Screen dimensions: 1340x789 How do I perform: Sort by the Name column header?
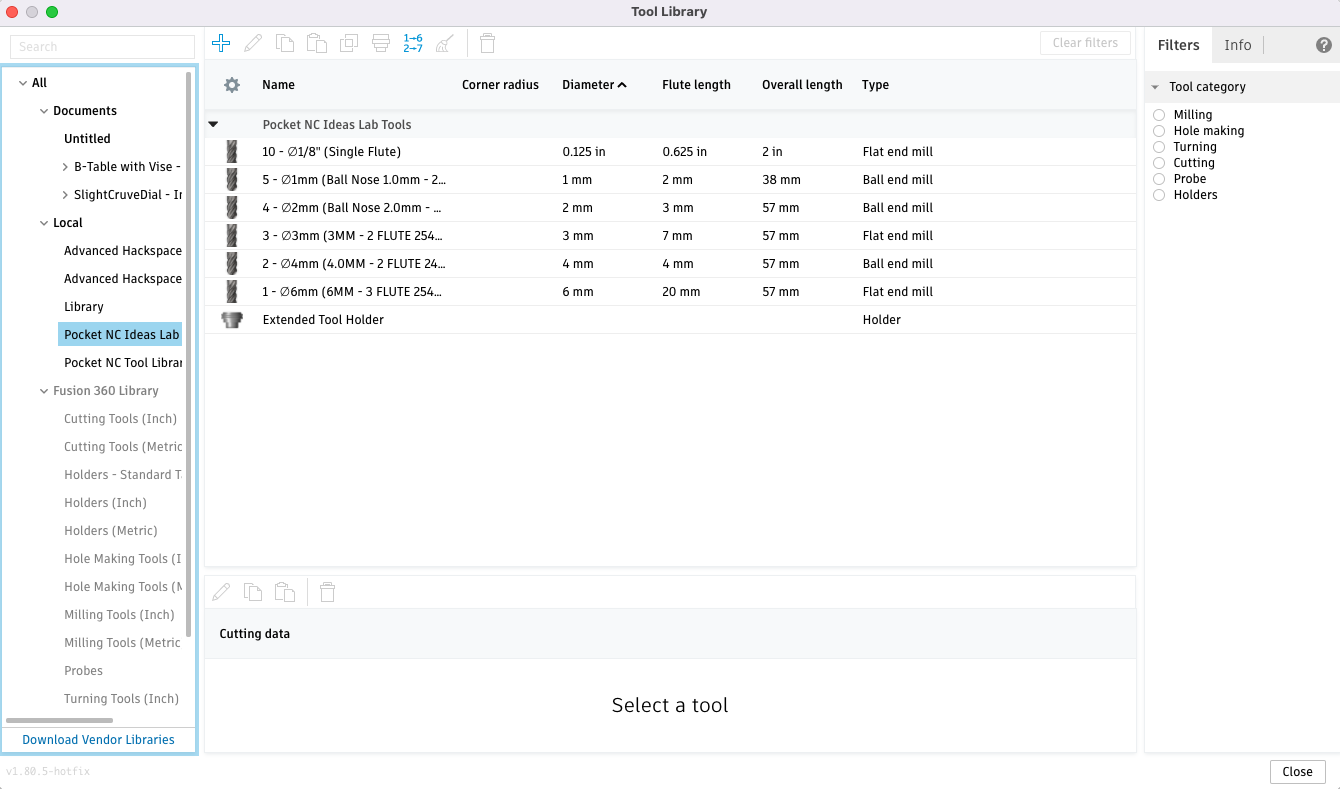coord(278,85)
